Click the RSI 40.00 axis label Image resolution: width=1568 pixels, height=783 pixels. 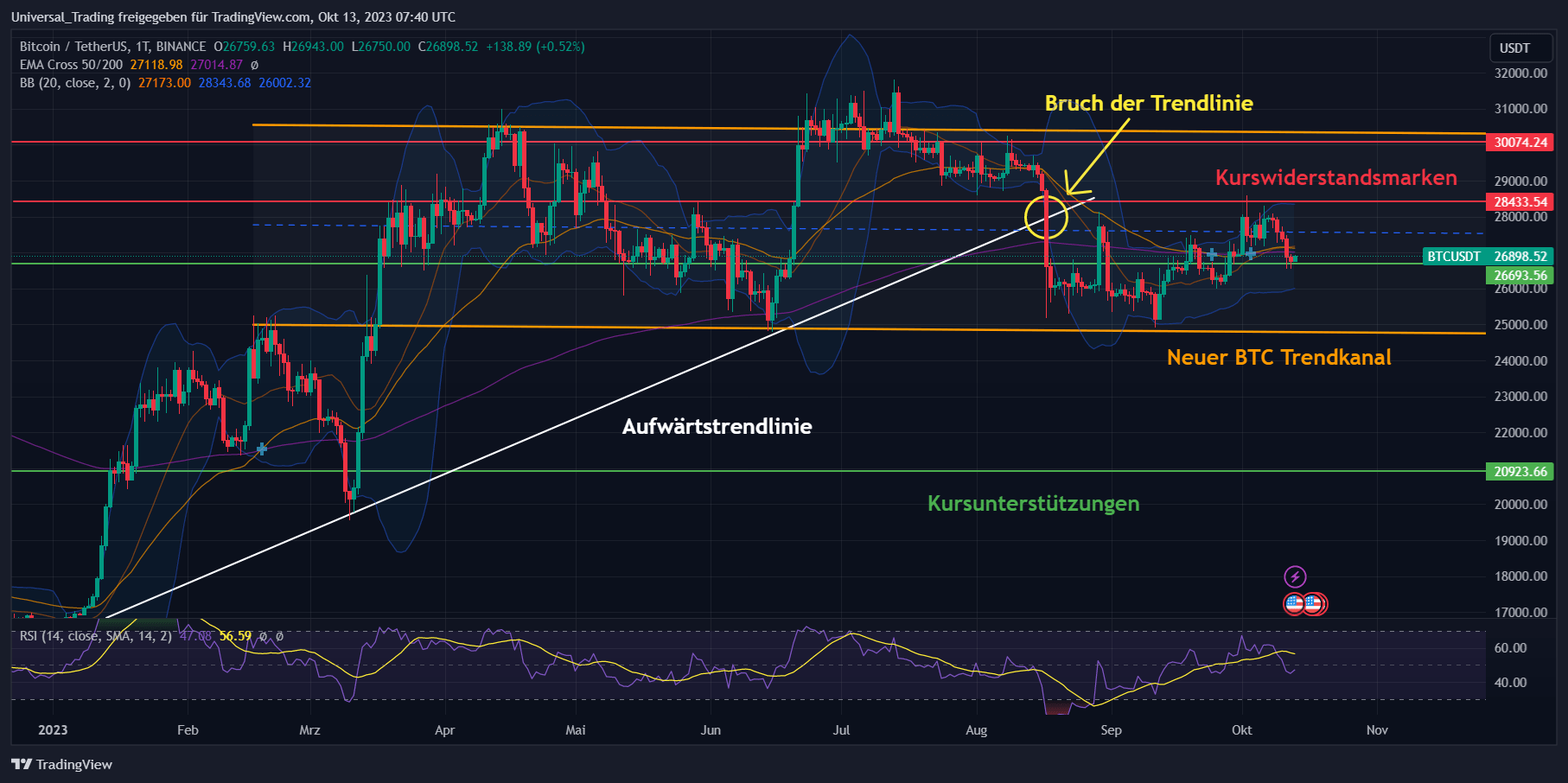coord(1510,683)
